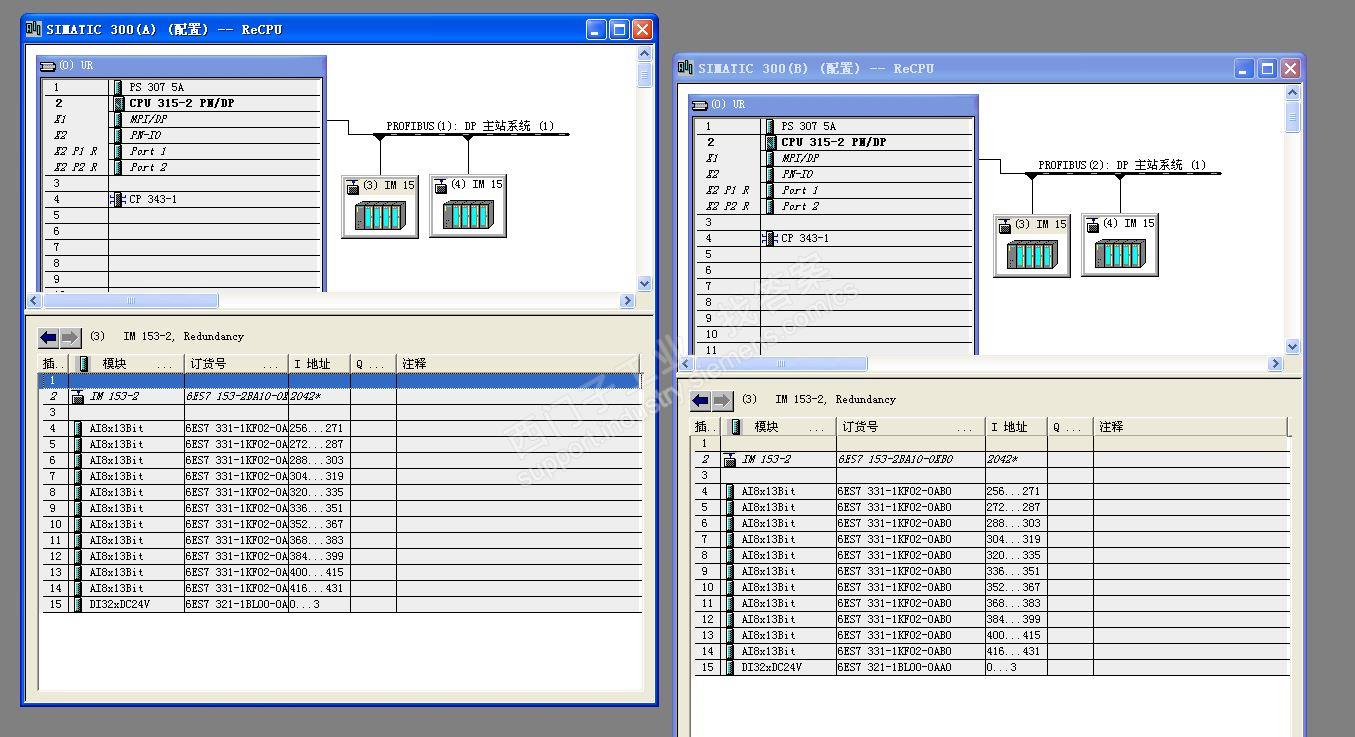
Task: Select slot 9 AI8x13Bit row in window A
Action: coord(340,508)
